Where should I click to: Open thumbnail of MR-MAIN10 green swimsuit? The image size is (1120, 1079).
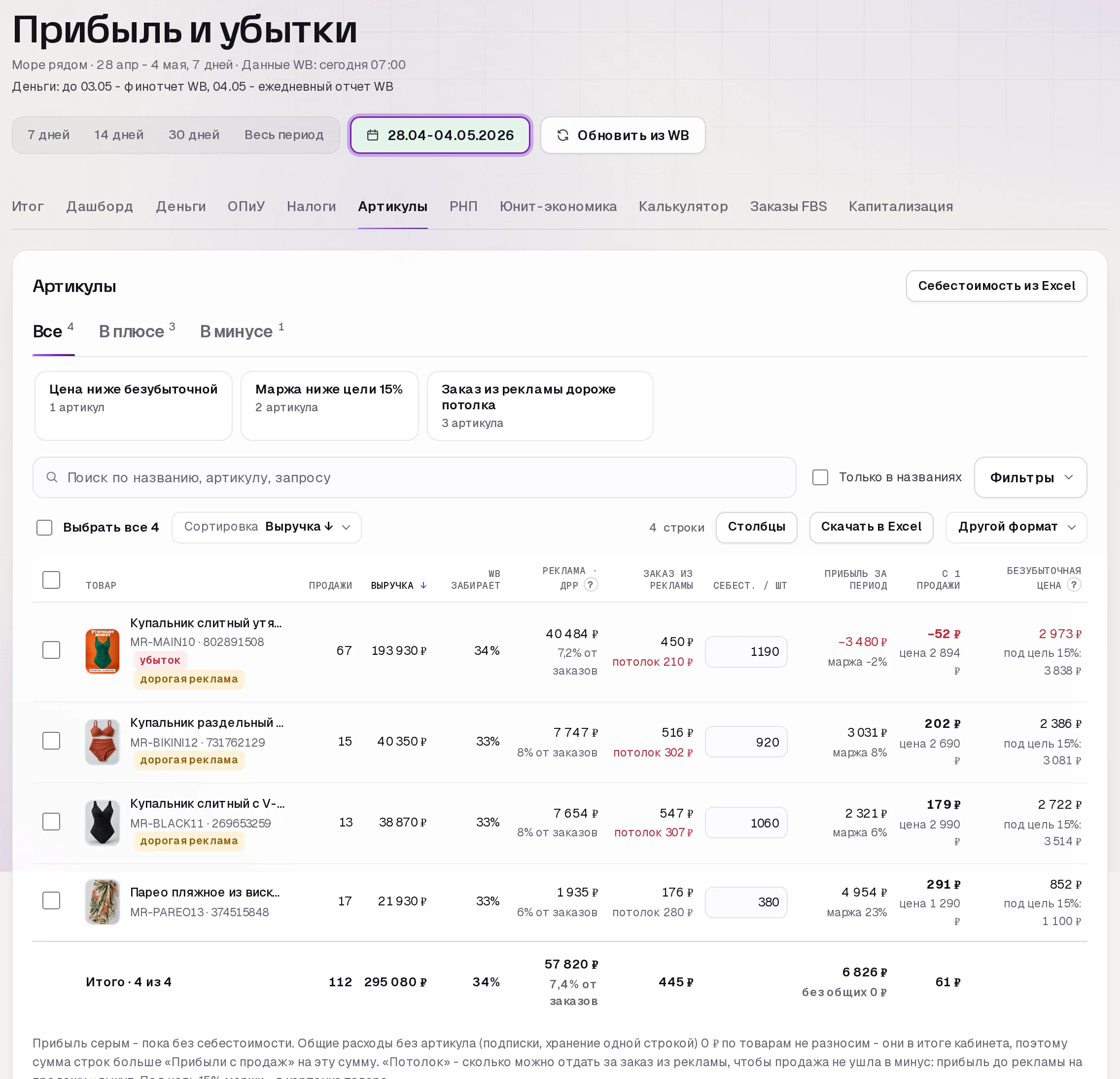[x=102, y=651]
